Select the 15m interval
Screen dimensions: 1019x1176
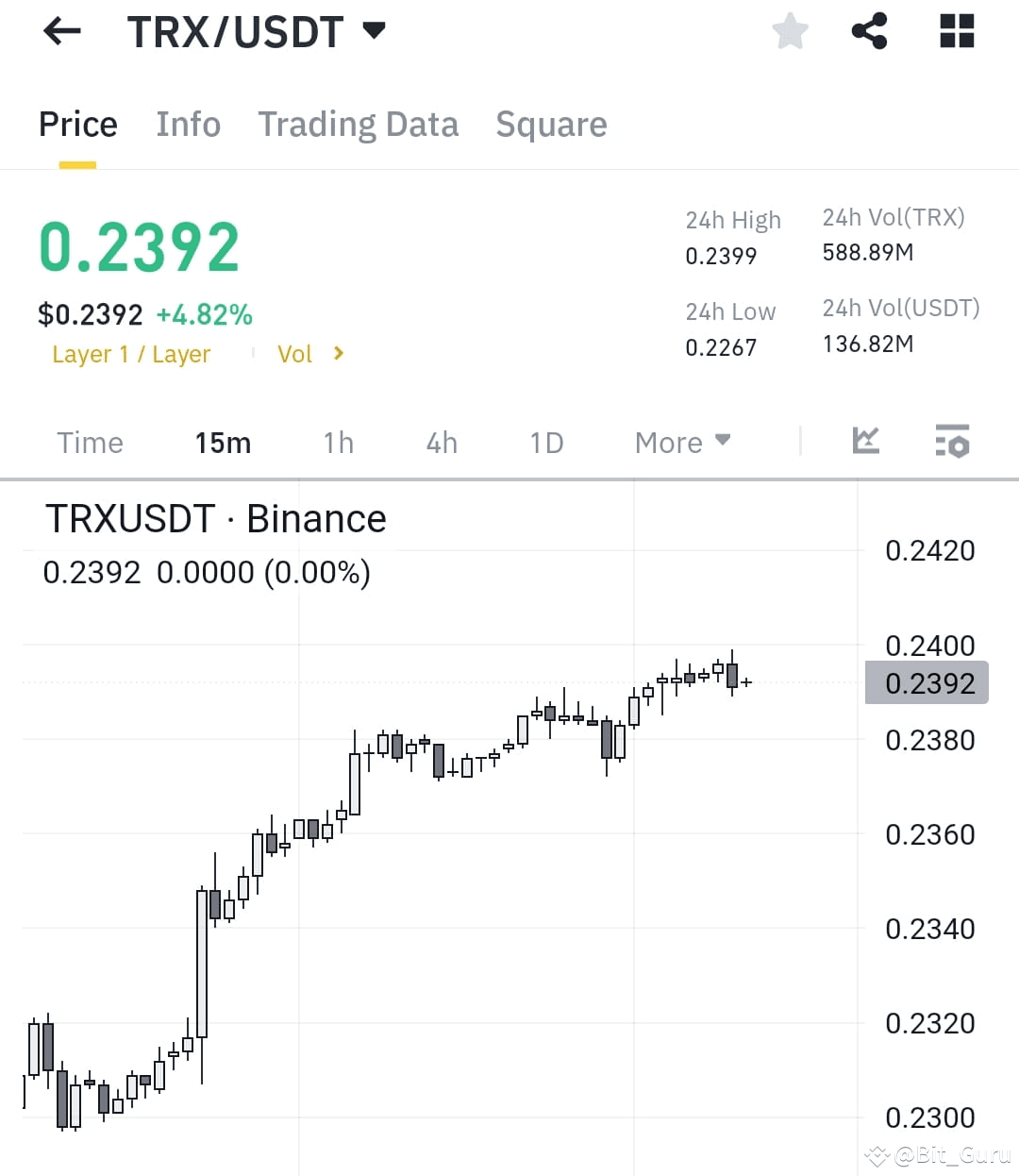point(223,442)
